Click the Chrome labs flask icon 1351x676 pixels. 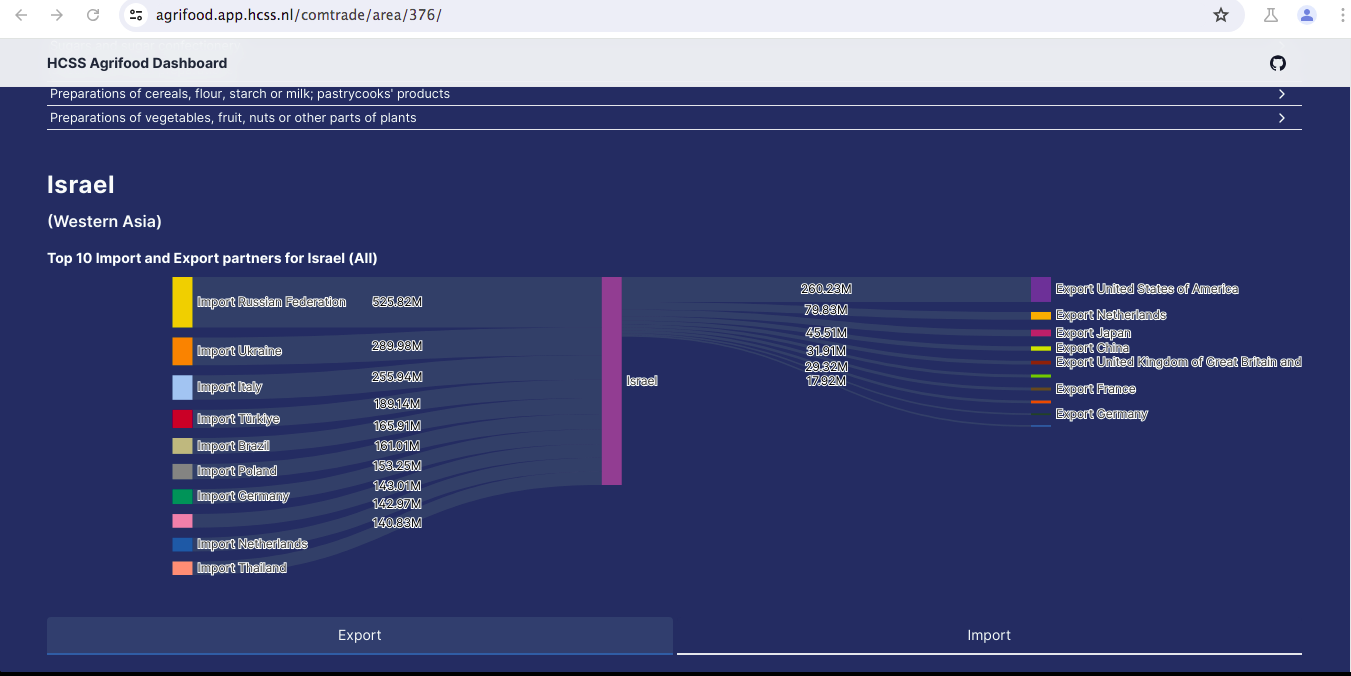(1270, 15)
